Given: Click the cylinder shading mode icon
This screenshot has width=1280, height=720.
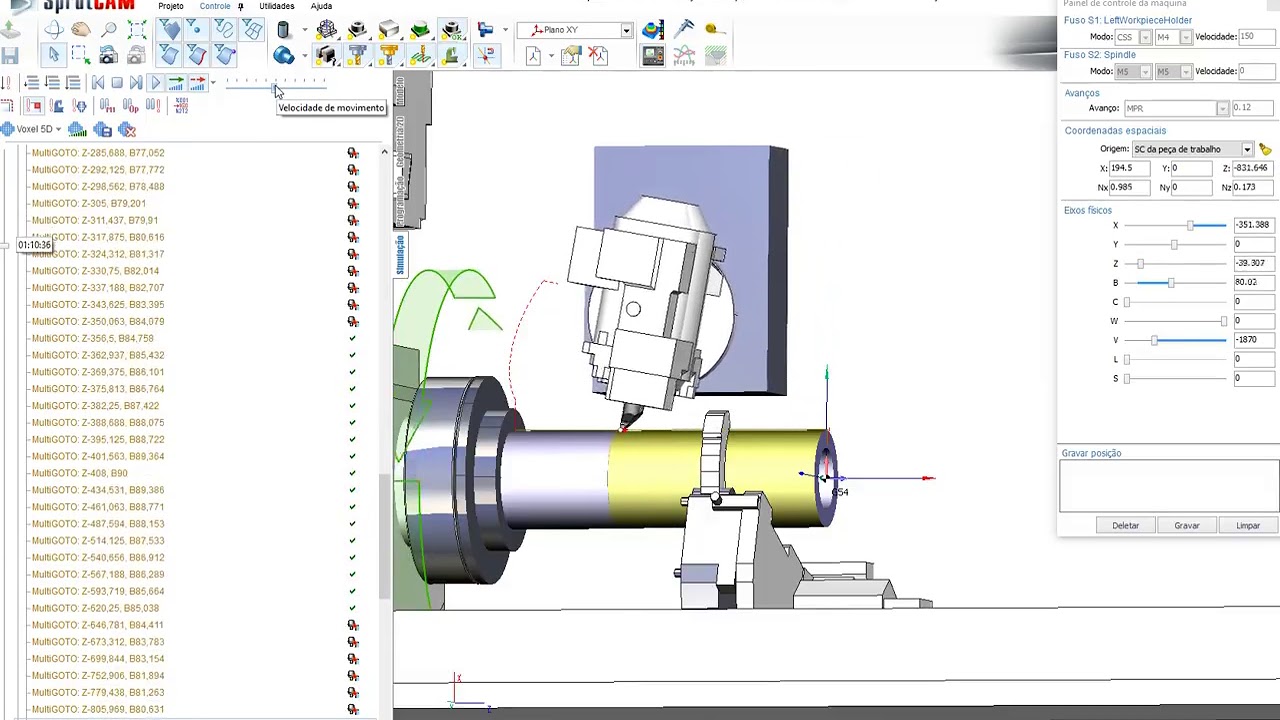Looking at the screenshot, I should coord(283,29).
